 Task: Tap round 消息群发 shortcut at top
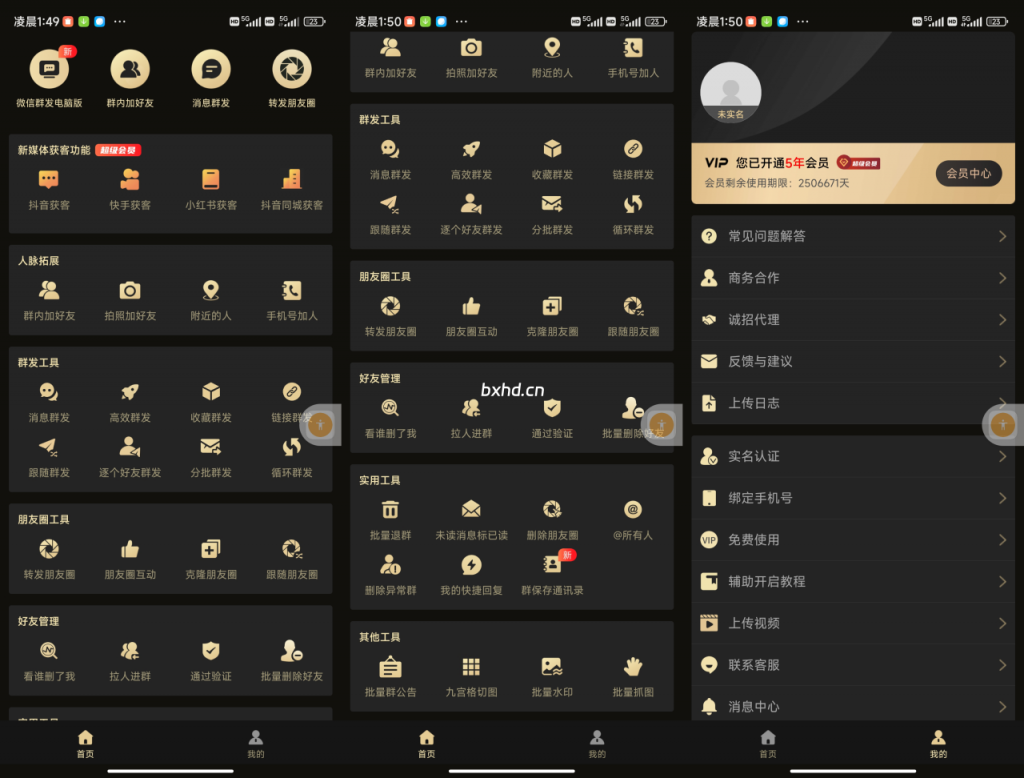coord(211,69)
